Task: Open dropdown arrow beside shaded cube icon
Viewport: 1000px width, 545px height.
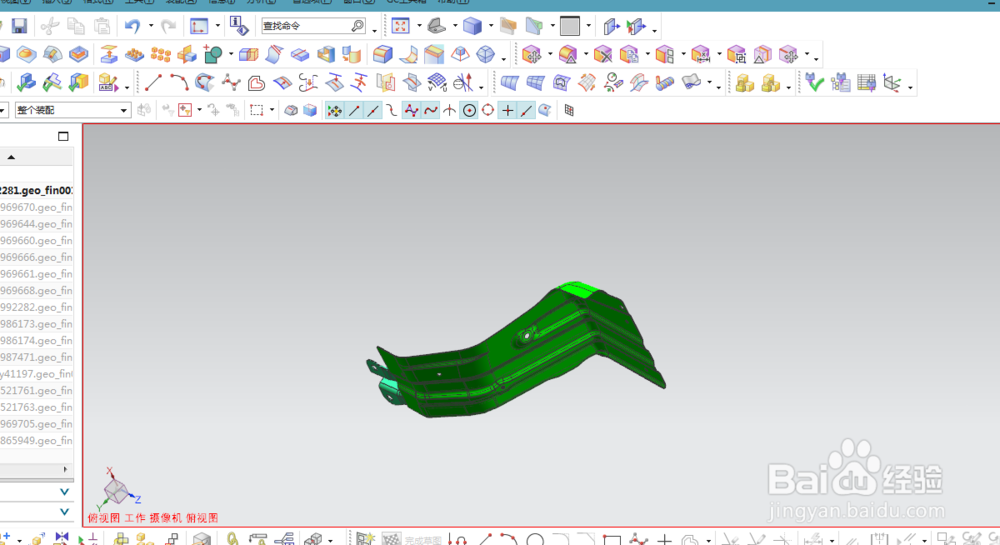Action: 490,26
